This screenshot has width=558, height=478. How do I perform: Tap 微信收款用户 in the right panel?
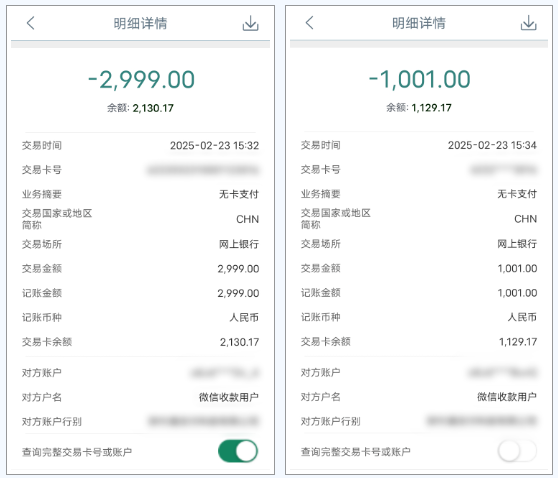click(x=507, y=396)
